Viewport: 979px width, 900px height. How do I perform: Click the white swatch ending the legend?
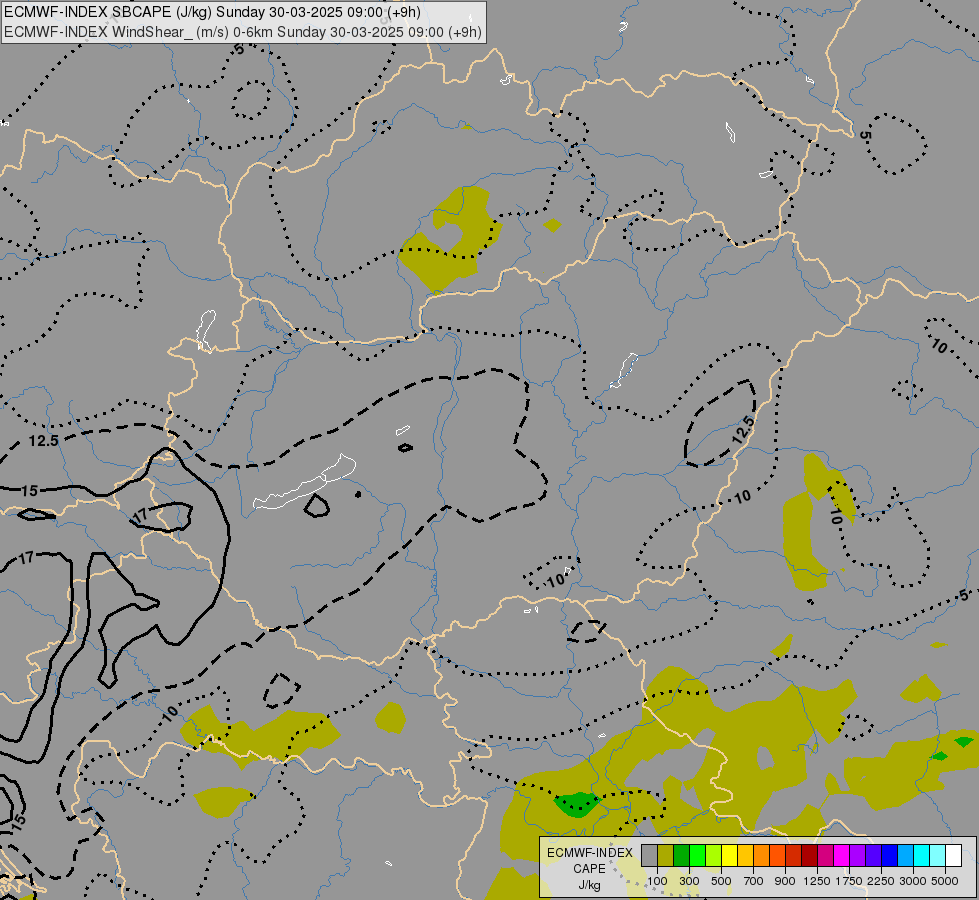pyautogui.click(x=954, y=856)
